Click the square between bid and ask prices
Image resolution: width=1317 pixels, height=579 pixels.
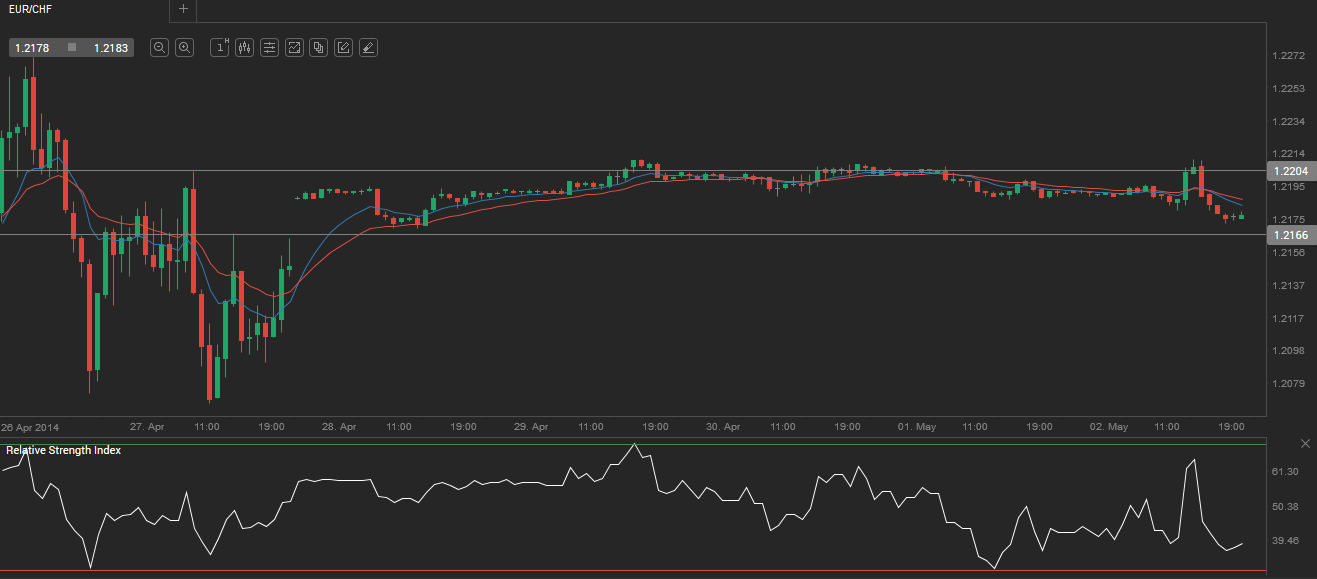[x=71, y=47]
